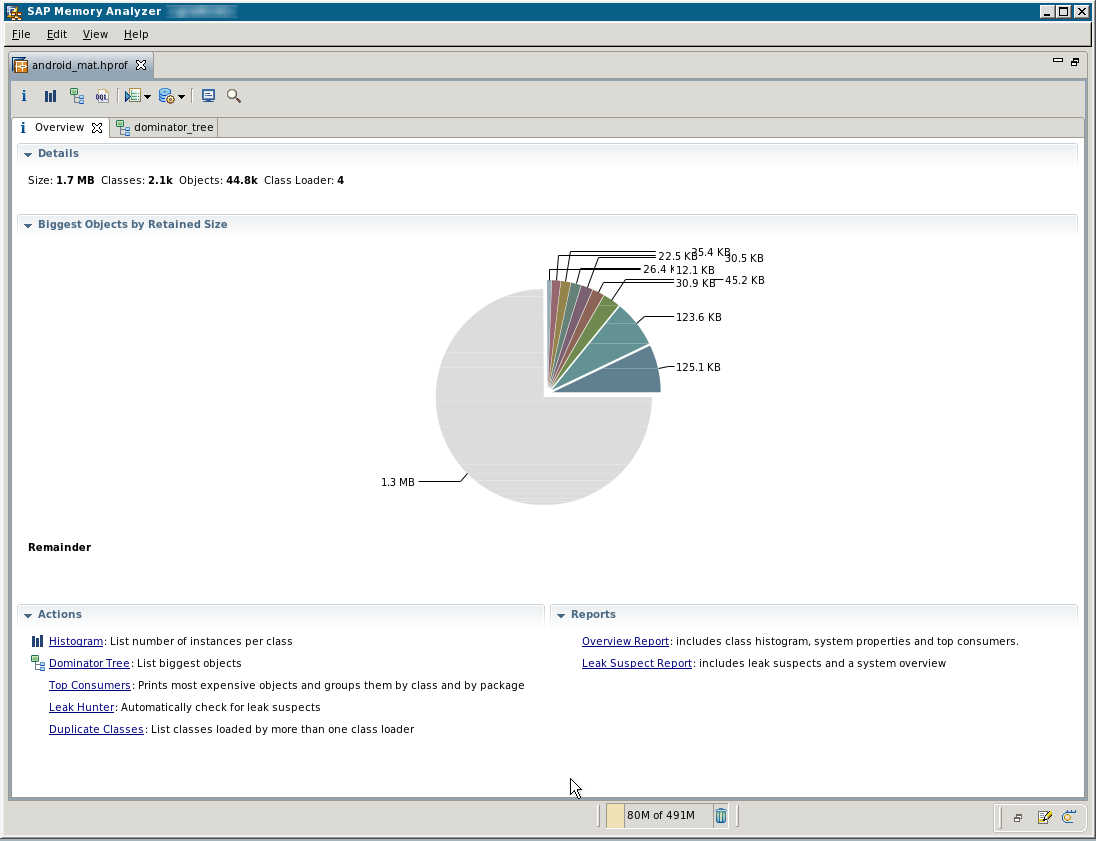Open the File menu
This screenshot has width=1096, height=841.
21,34
